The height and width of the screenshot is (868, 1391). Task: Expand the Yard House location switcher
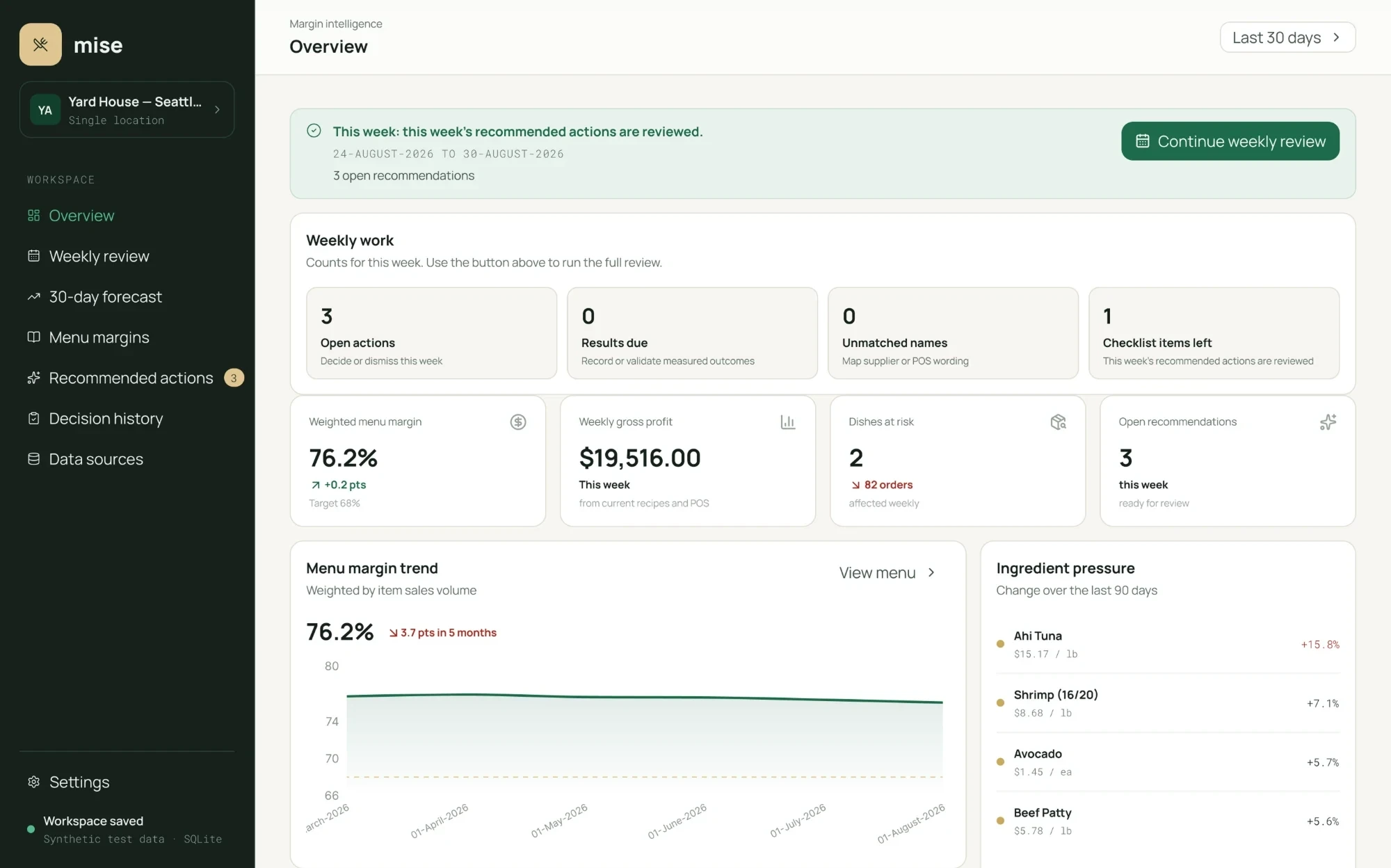click(x=127, y=110)
